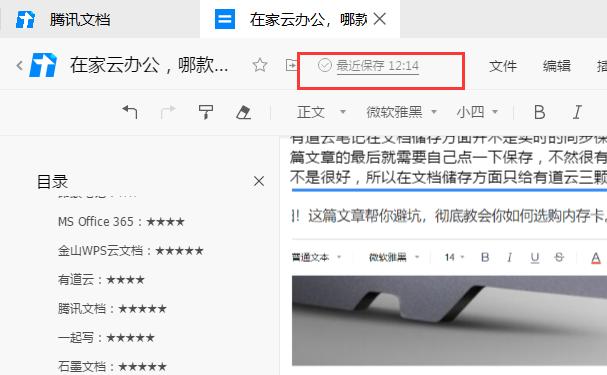Toggle italic in the main toolbar
The width and height of the screenshot is (607, 375).
point(577,112)
